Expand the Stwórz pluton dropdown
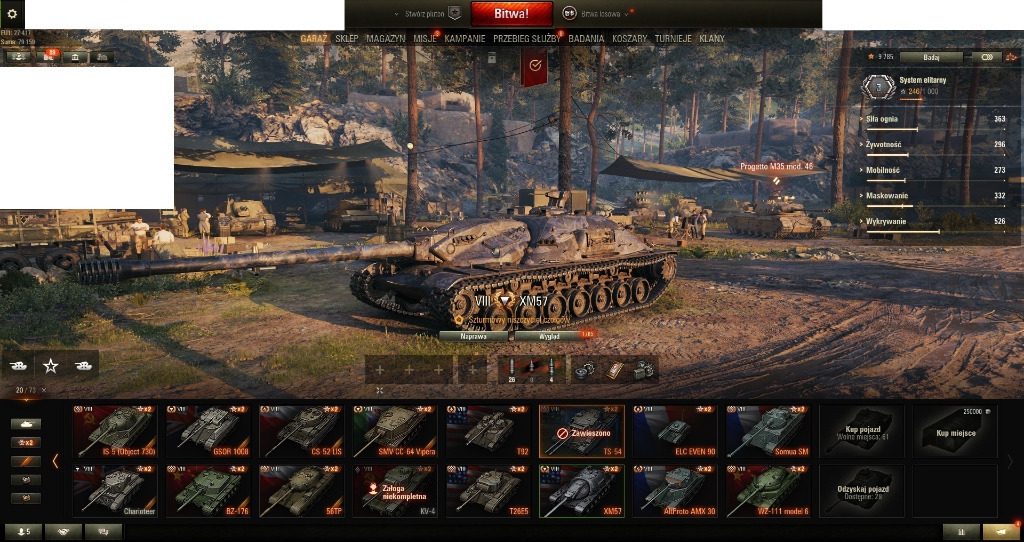1024x542 pixels. 427,13
